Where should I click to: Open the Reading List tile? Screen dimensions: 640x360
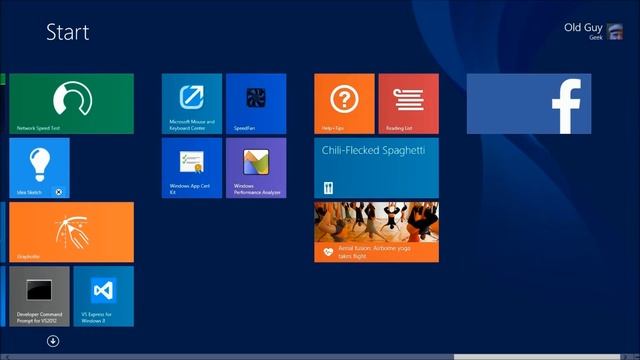[409, 104]
